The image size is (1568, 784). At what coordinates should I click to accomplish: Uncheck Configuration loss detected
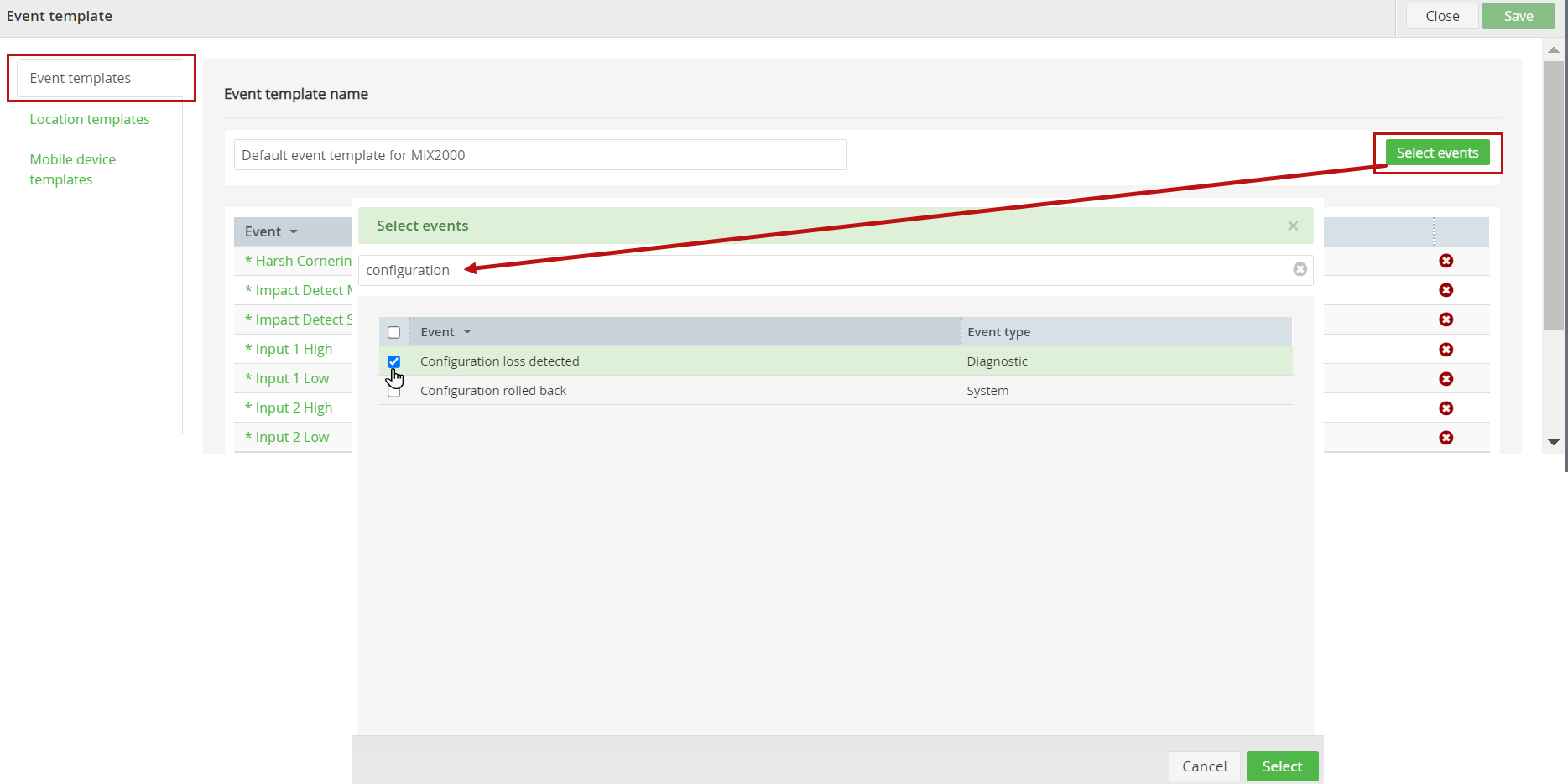[x=393, y=361]
